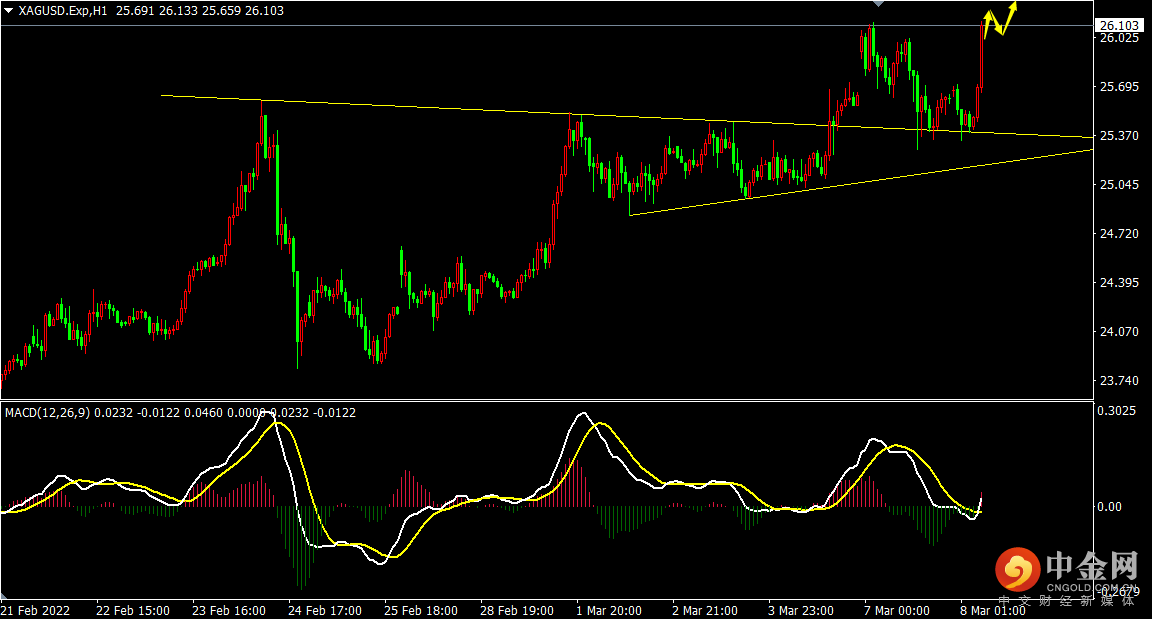Click the 25.045 price axis label

(x=1119, y=184)
